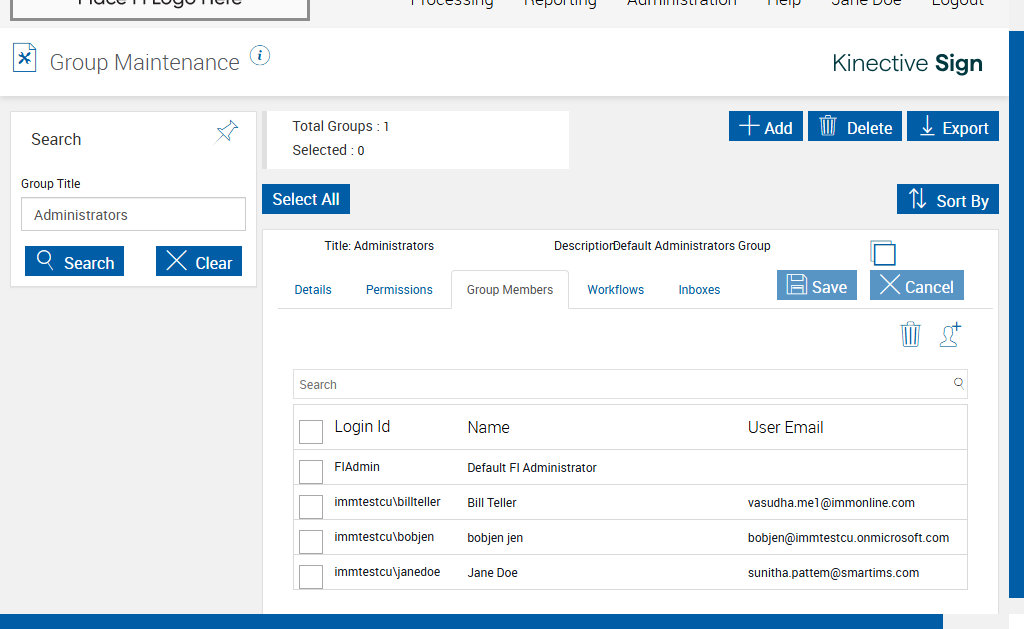Switch to the Inboxes tab
This screenshot has height=629, width=1024.
coord(699,289)
